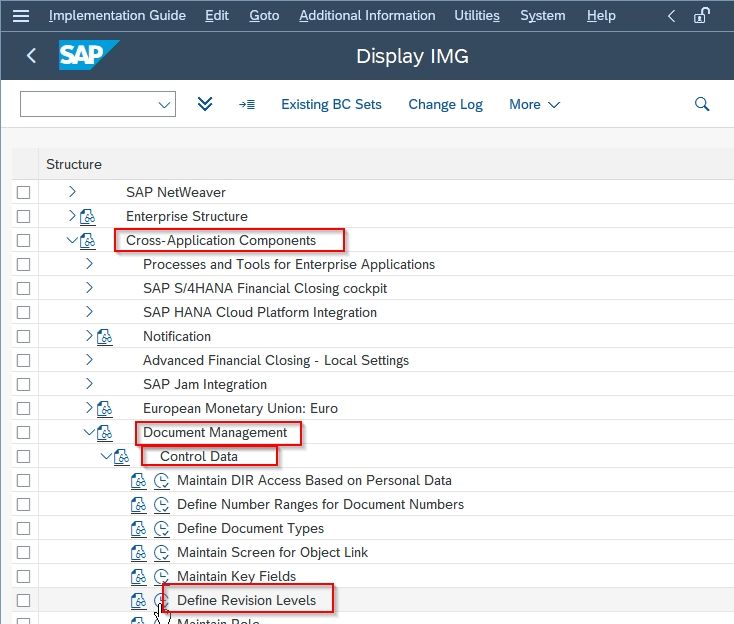Click the position/indent list toolbar icon

point(247,104)
